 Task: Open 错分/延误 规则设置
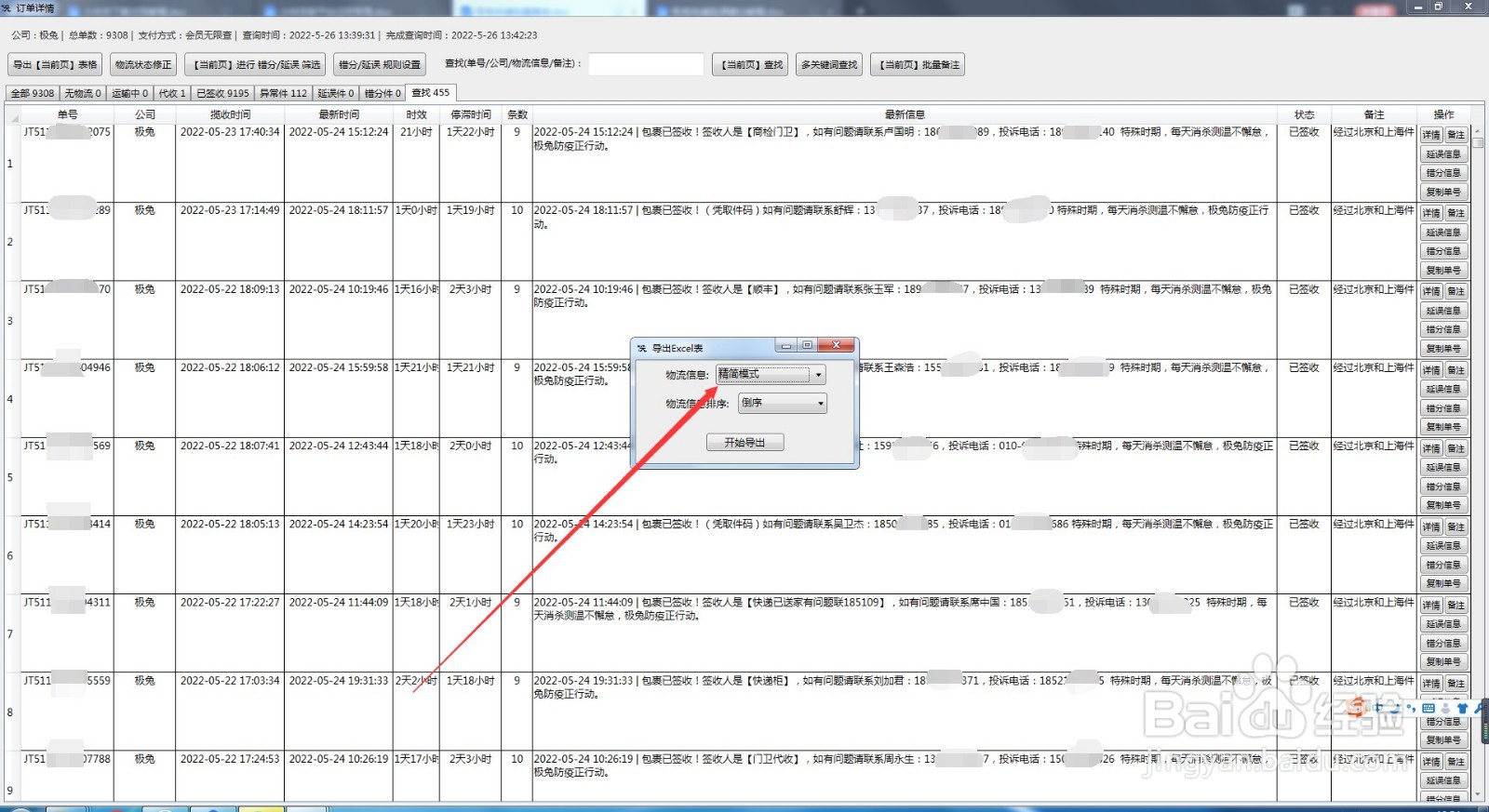click(x=380, y=65)
